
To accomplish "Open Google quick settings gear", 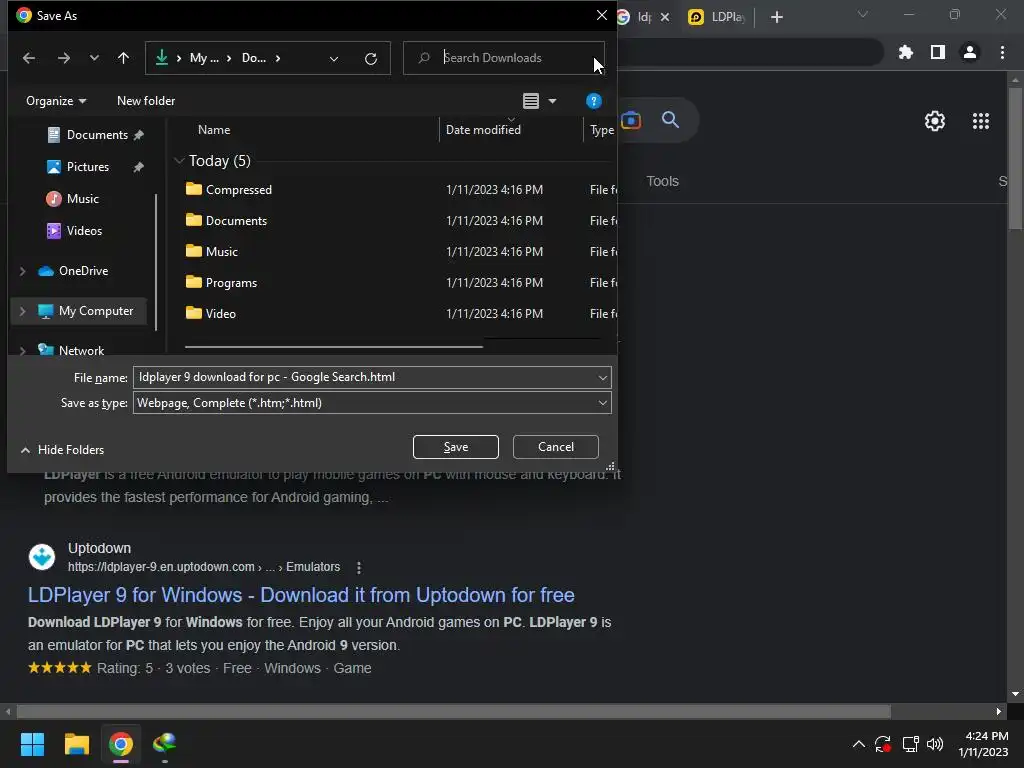I will tap(935, 121).
